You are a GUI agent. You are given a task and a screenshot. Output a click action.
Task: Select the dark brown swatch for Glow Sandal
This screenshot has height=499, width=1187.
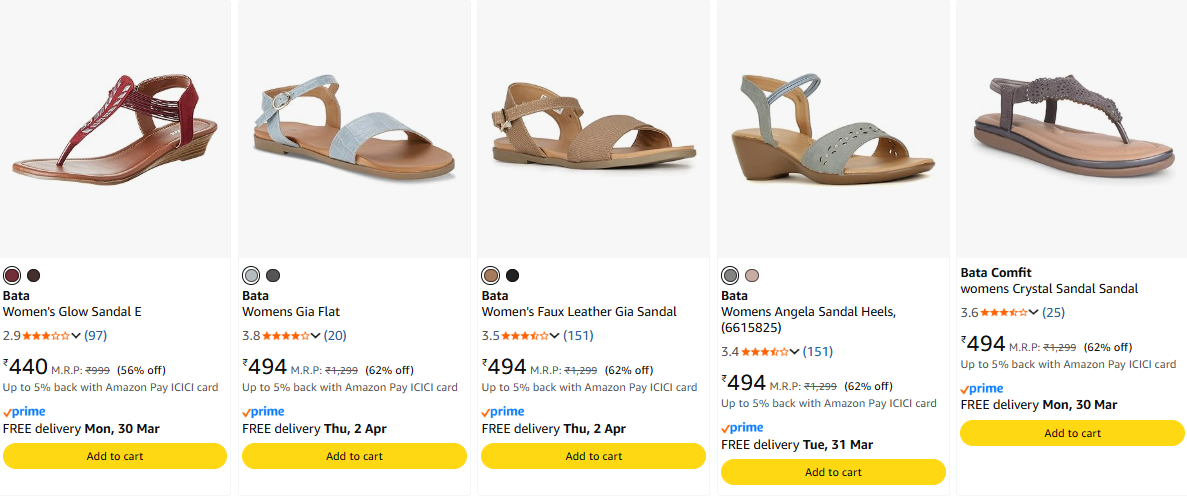[x=34, y=275]
